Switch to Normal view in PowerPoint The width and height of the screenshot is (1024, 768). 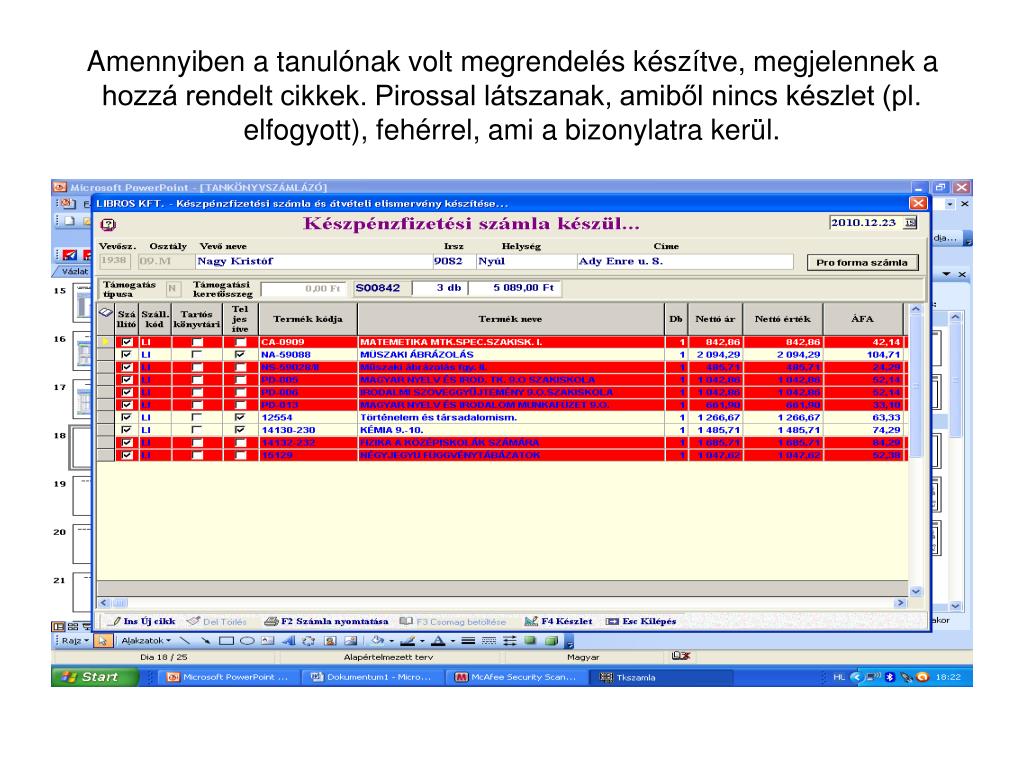click(x=59, y=626)
